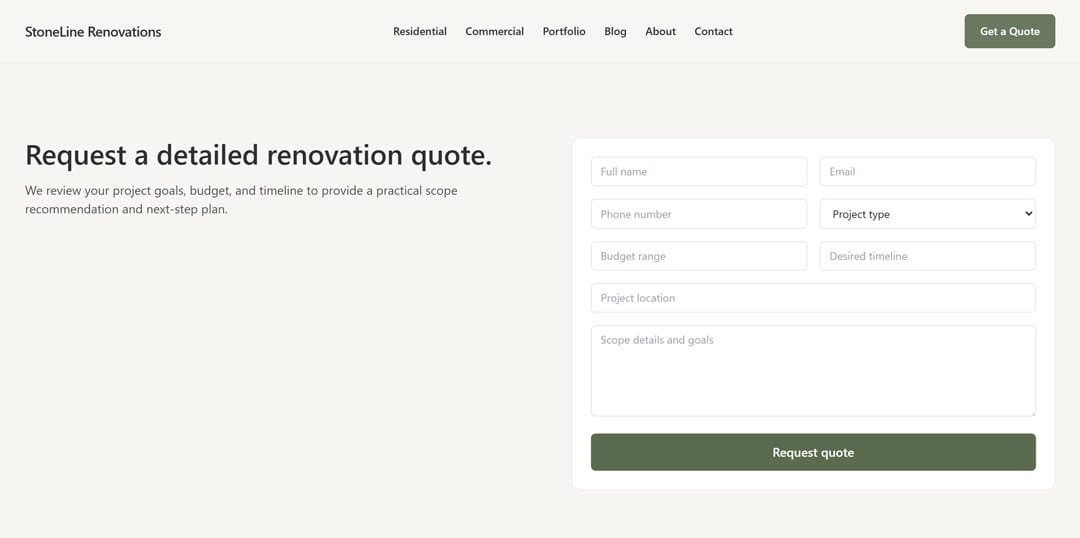
Task: Submit with the Request quote button
Action: pos(813,452)
